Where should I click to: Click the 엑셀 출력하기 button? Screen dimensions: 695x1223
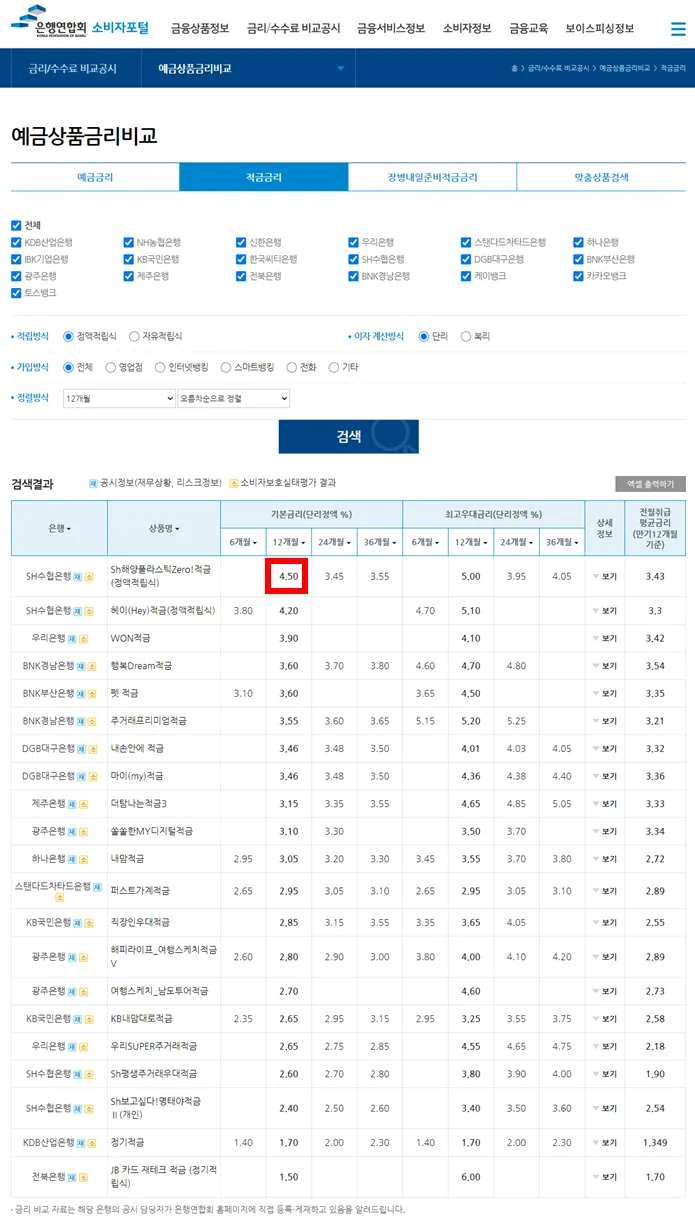(650, 484)
